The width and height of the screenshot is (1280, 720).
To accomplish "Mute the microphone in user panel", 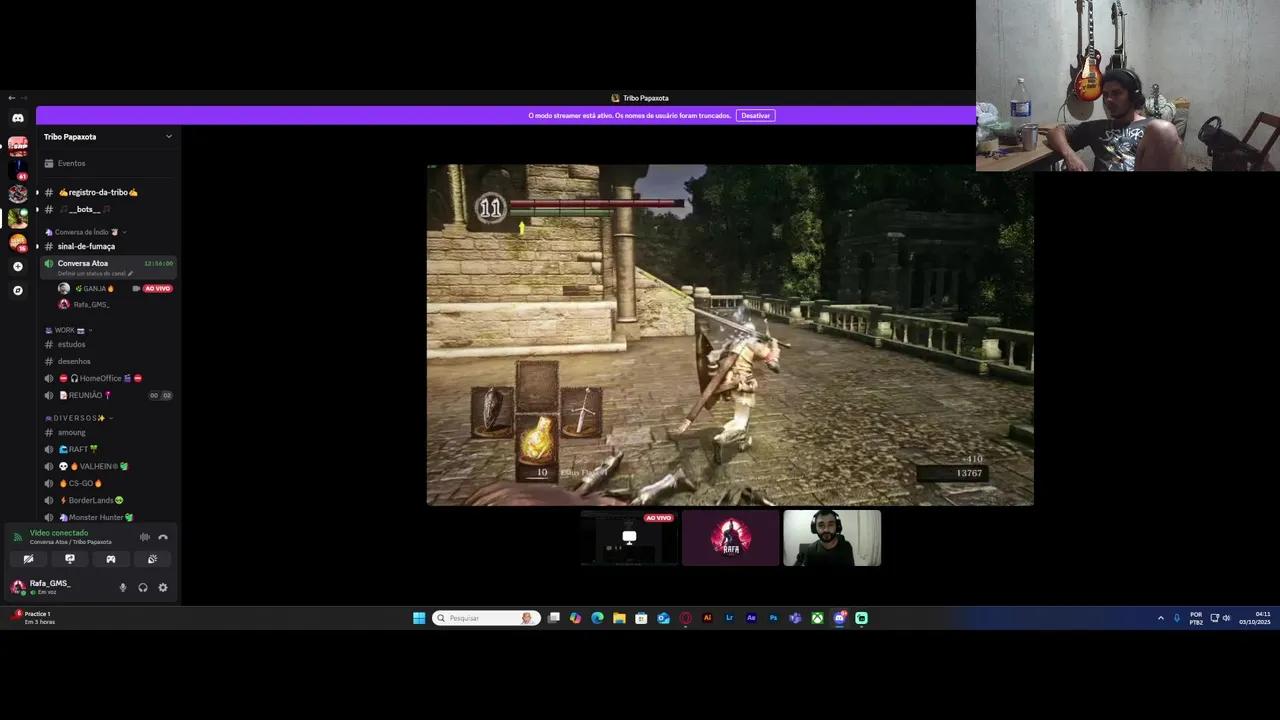I will [123, 588].
